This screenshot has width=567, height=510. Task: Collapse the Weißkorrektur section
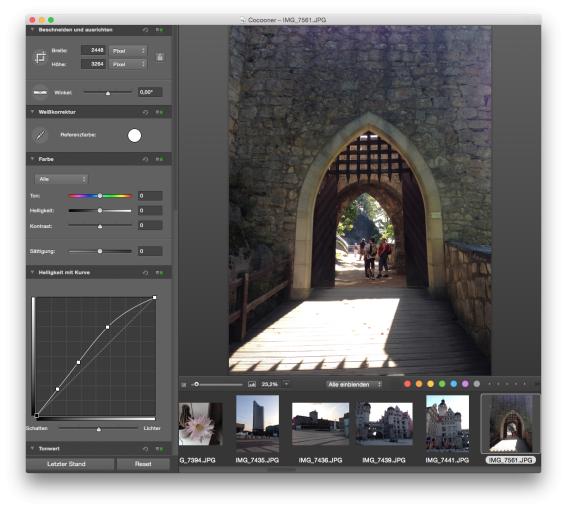click(x=32, y=112)
